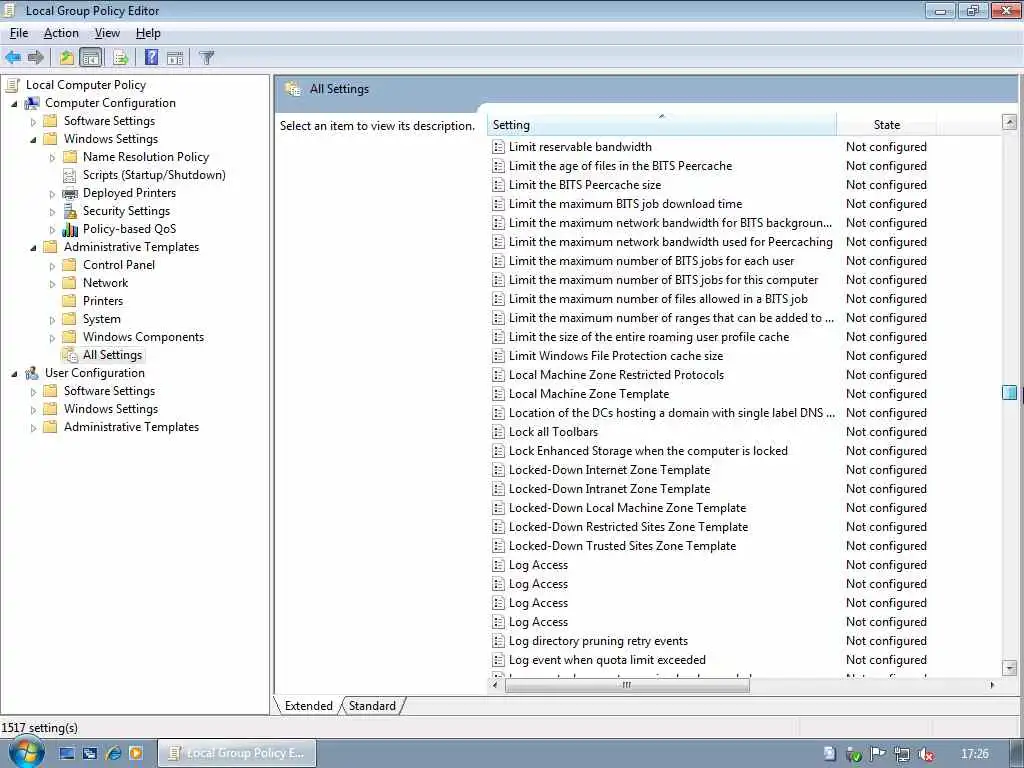Image resolution: width=1024 pixels, height=768 pixels.
Task: Open the Windows Media Player taskbar icon
Action: [x=136, y=753]
